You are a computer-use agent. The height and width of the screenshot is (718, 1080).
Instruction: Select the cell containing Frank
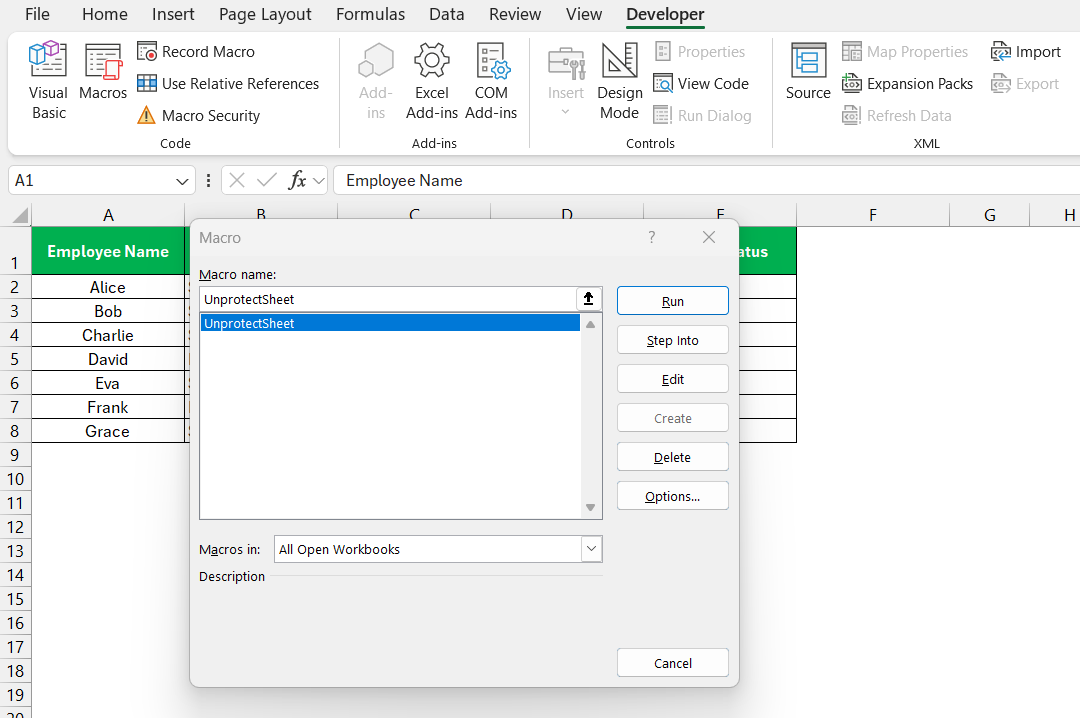(x=108, y=407)
